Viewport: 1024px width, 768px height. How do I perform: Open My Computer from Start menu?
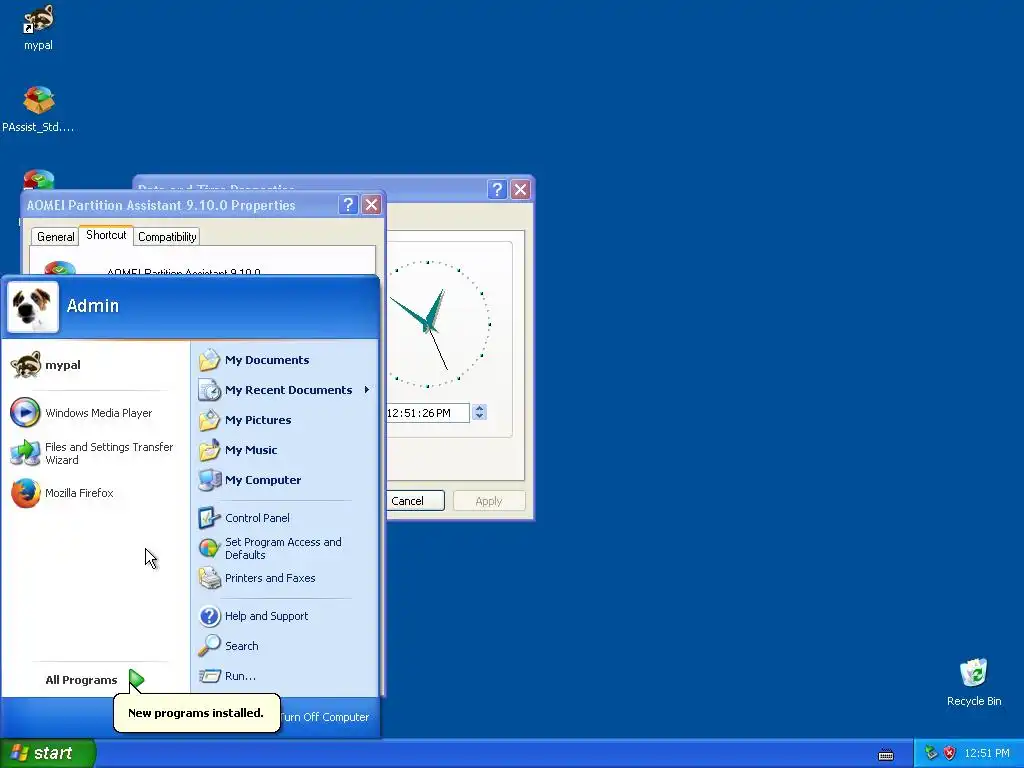pos(284,480)
